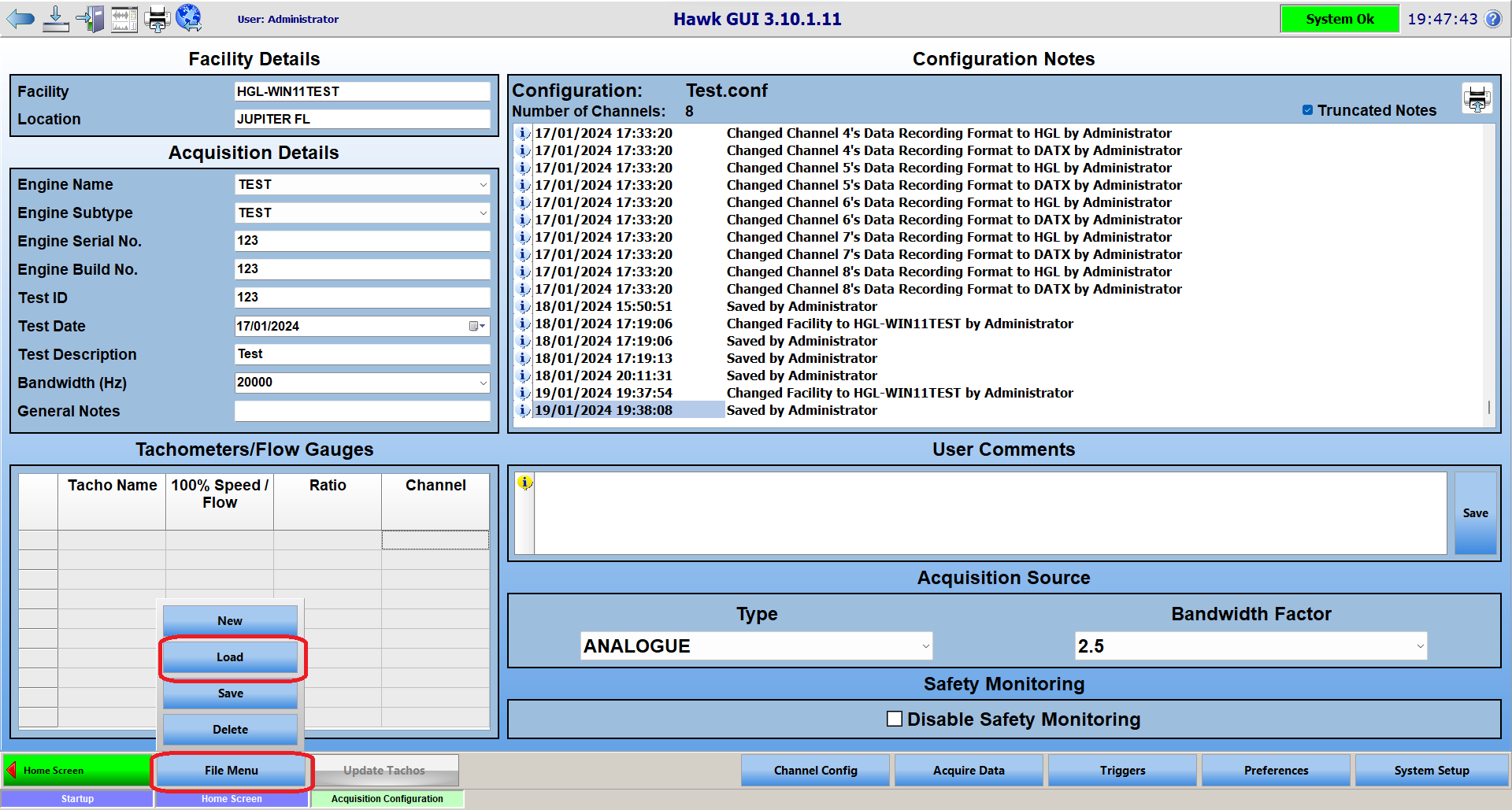Click the top toolbar printer icon
Viewport: 1512px width, 810px height.
click(157, 18)
